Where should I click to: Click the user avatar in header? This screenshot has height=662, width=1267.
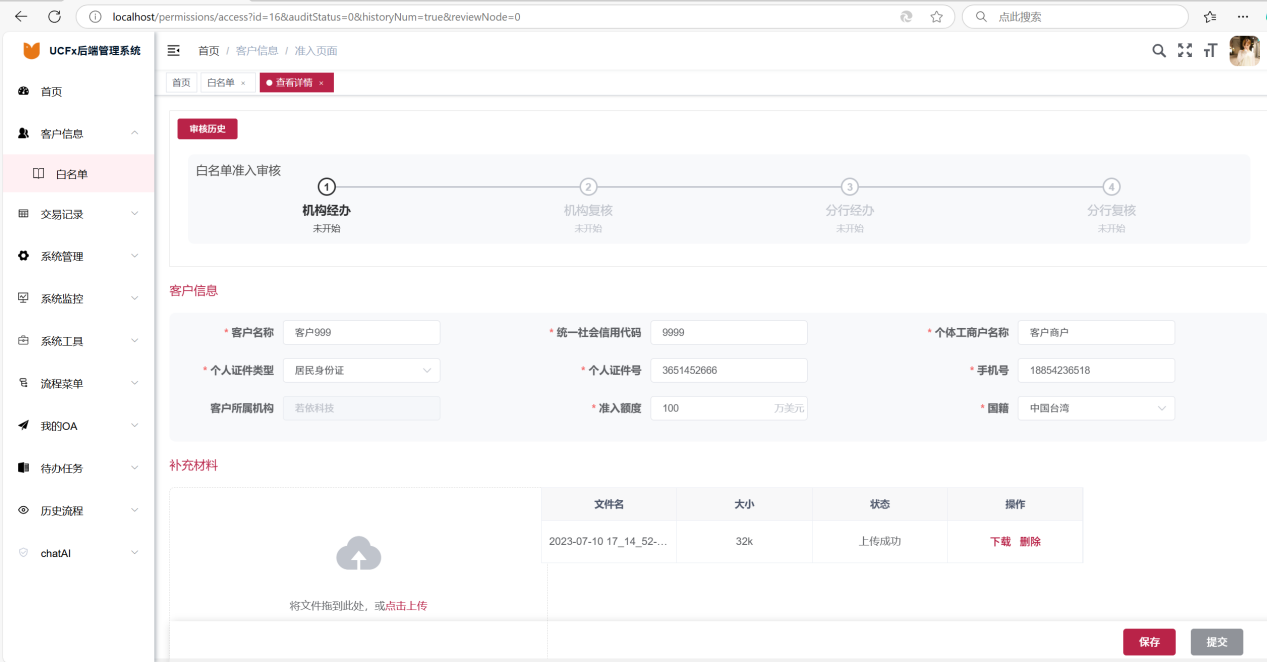(1244, 51)
